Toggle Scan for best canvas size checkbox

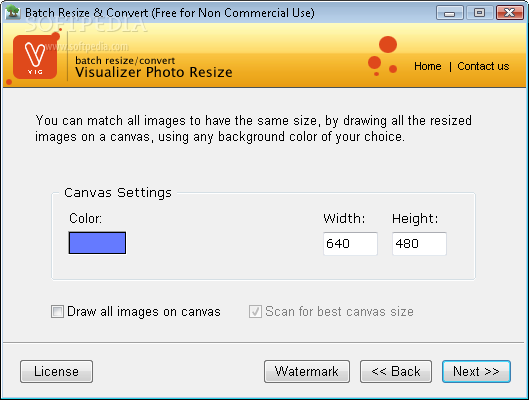(255, 311)
